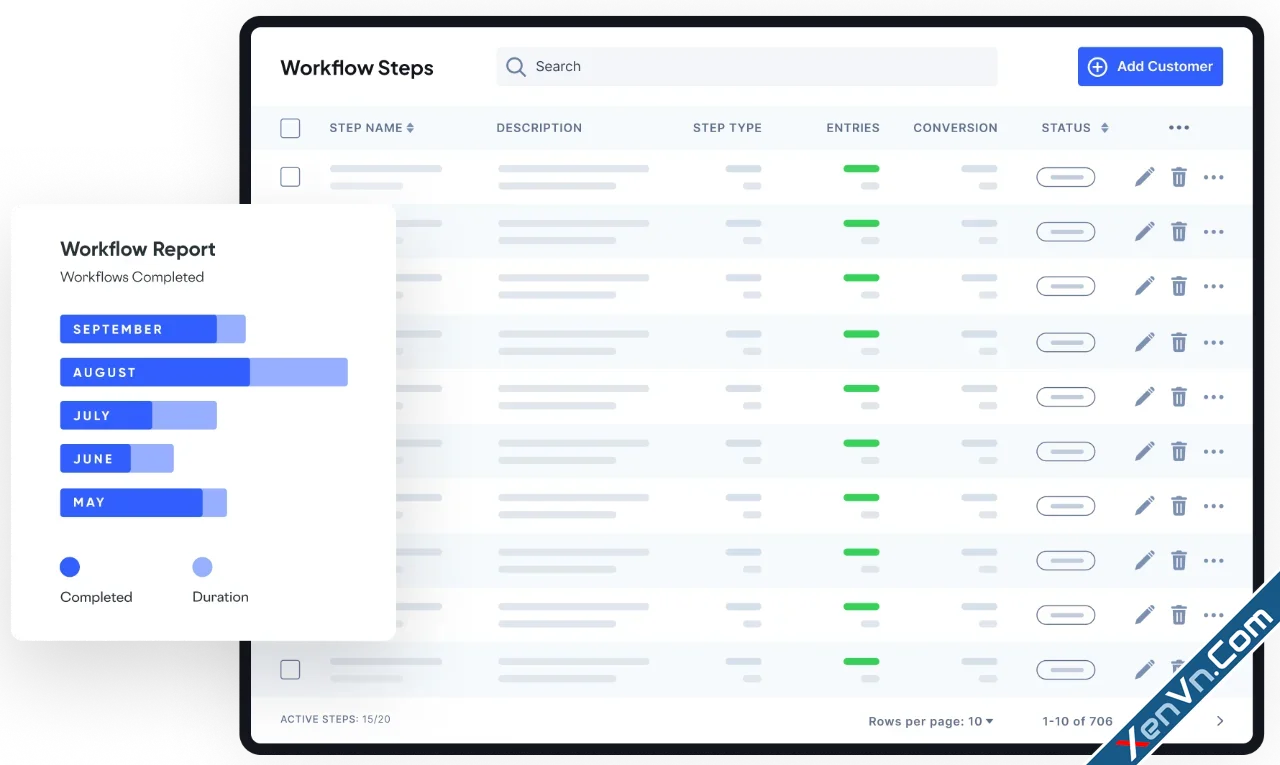Screen dimensions: 1280x765
Task: Open the three-dot menu of the second row
Action: (1214, 232)
